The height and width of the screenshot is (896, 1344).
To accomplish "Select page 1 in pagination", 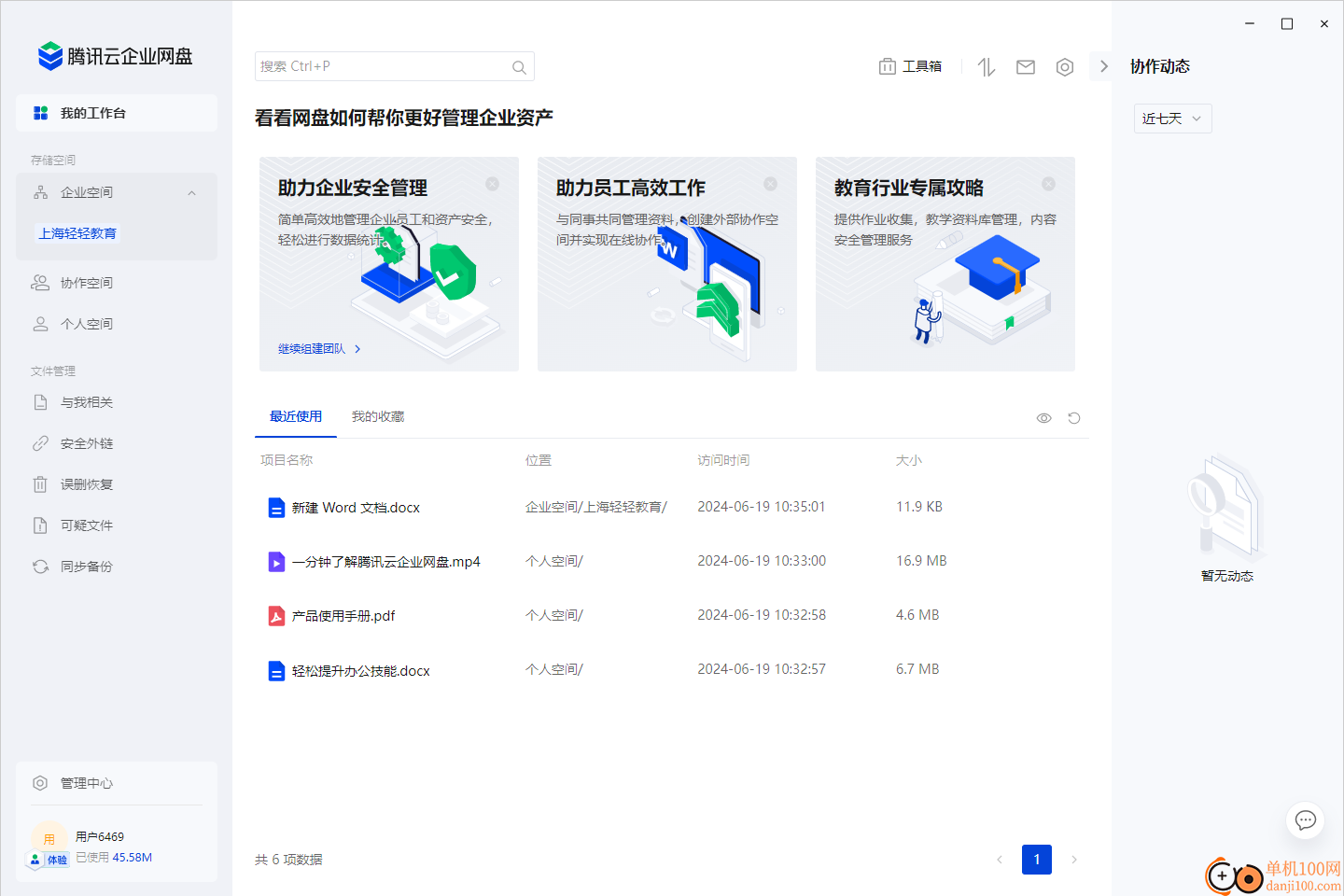I will pos(1037,860).
